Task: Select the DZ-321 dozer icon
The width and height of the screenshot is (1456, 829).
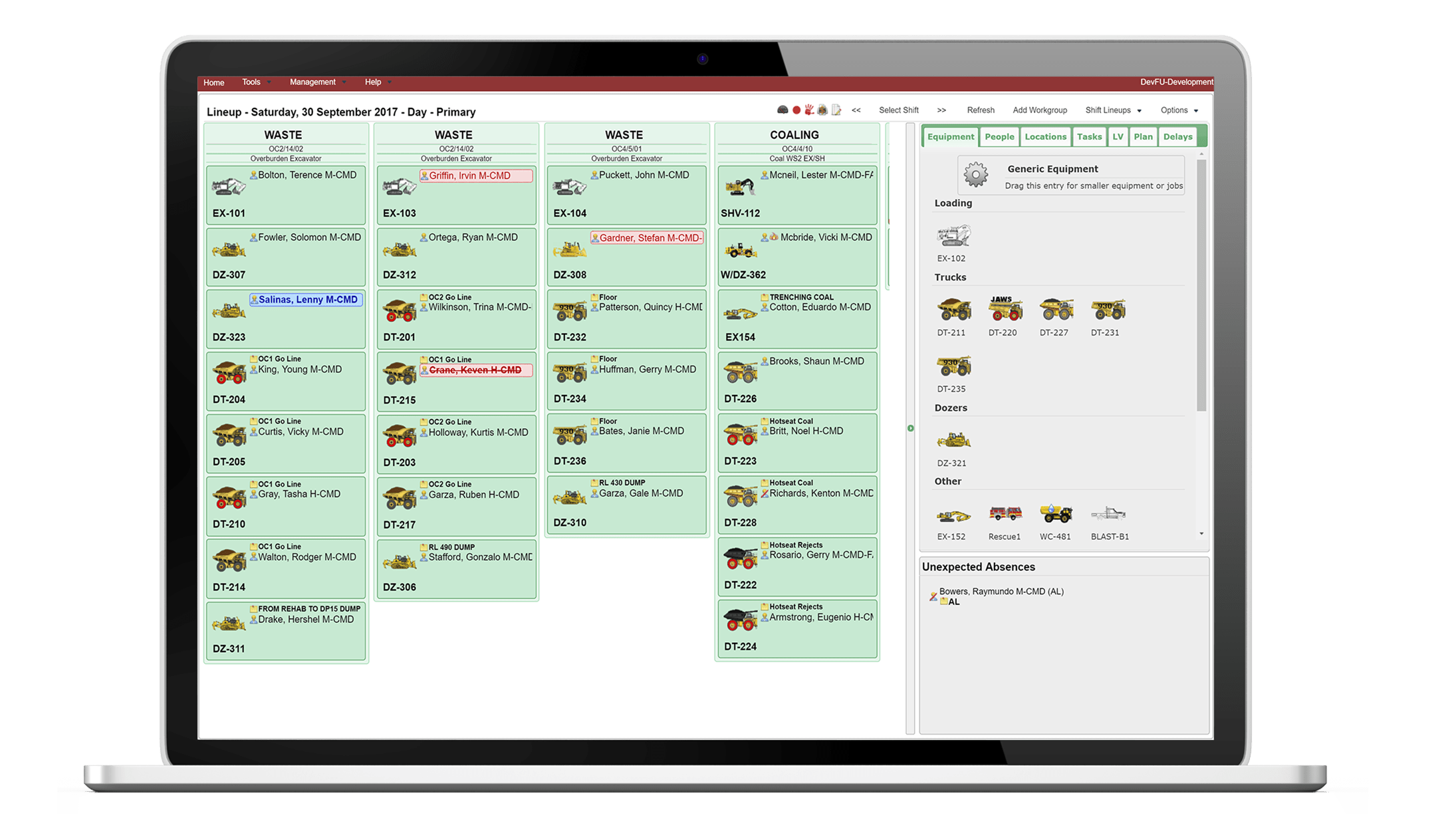Action: [x=953, y=441]
